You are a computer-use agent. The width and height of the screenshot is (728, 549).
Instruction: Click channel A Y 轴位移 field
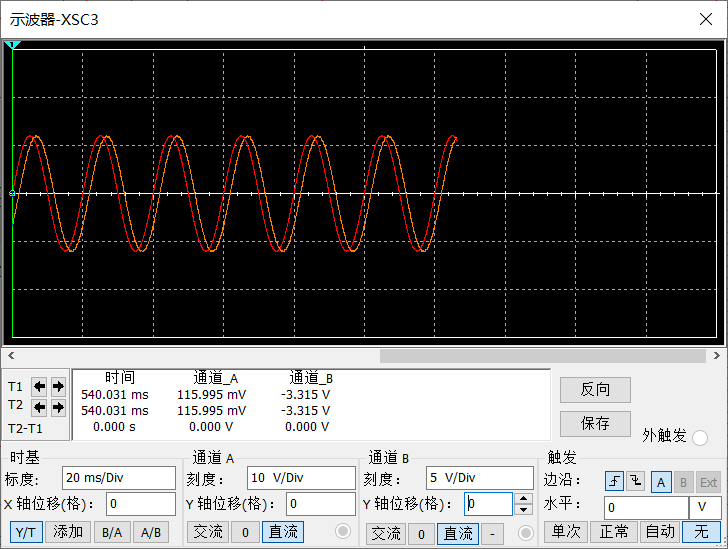[x=320, y=504]
